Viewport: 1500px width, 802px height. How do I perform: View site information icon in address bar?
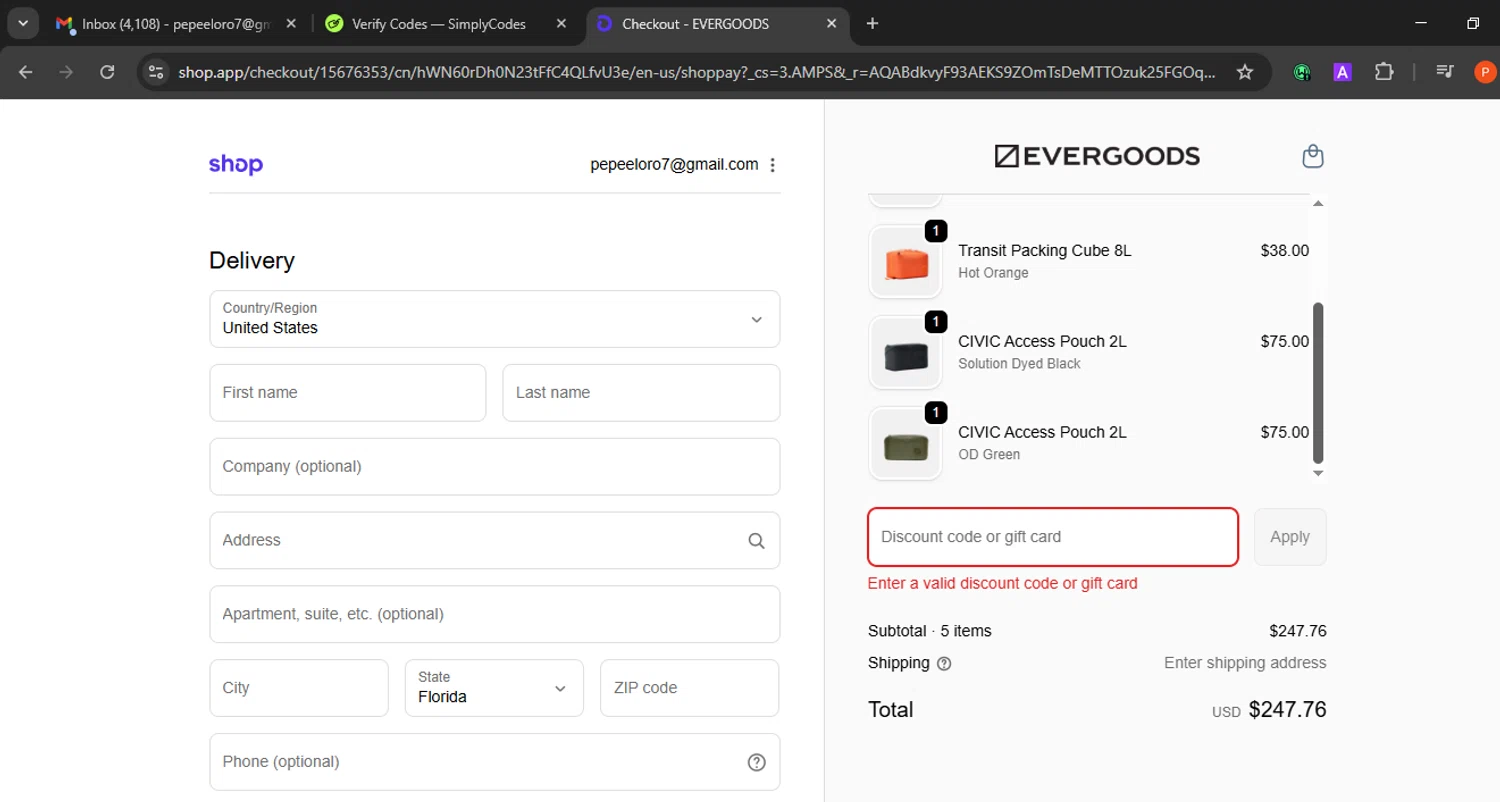[155, 72]
